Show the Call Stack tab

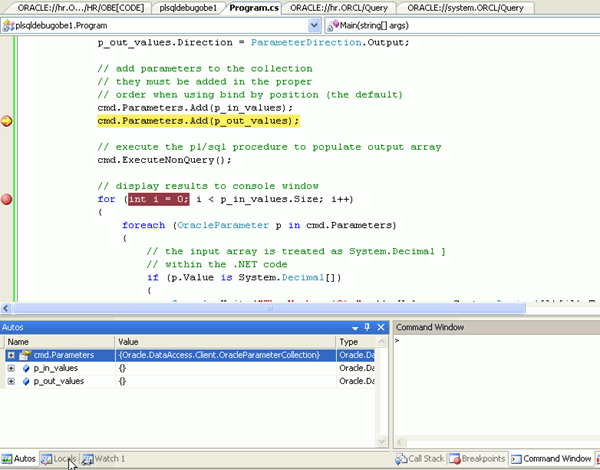click(x=419, y=458)
